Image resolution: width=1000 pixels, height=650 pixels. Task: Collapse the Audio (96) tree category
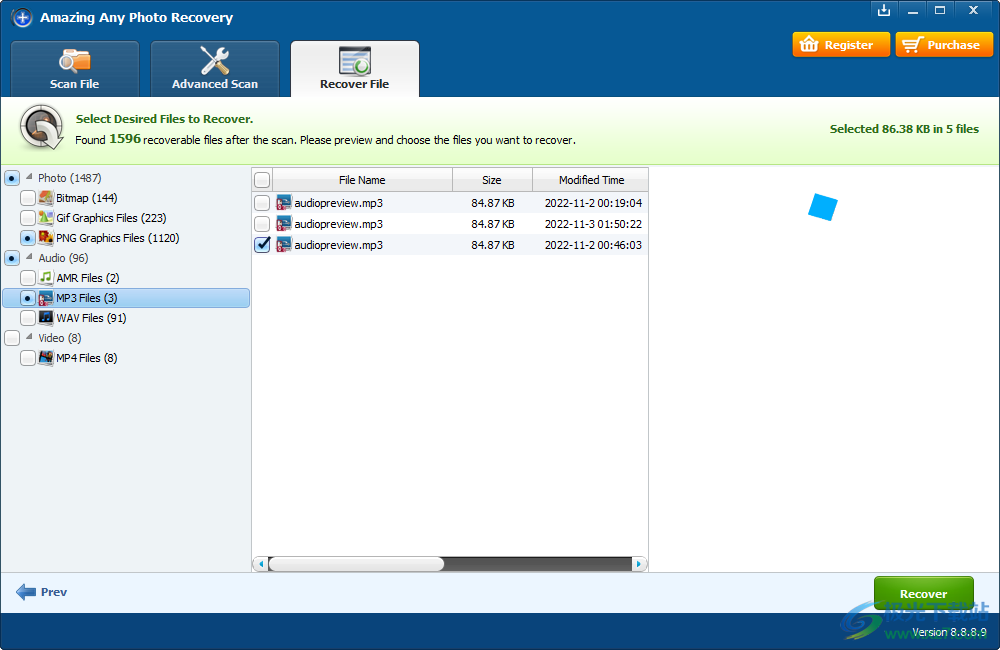28,258
